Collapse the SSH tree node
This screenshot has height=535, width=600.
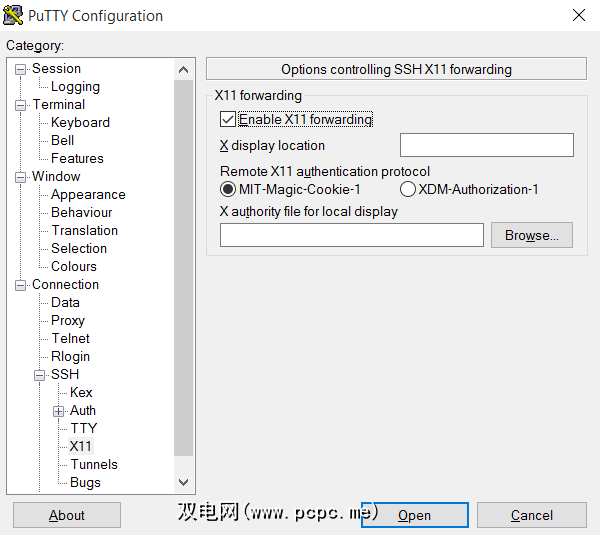(x=39, y=375)
